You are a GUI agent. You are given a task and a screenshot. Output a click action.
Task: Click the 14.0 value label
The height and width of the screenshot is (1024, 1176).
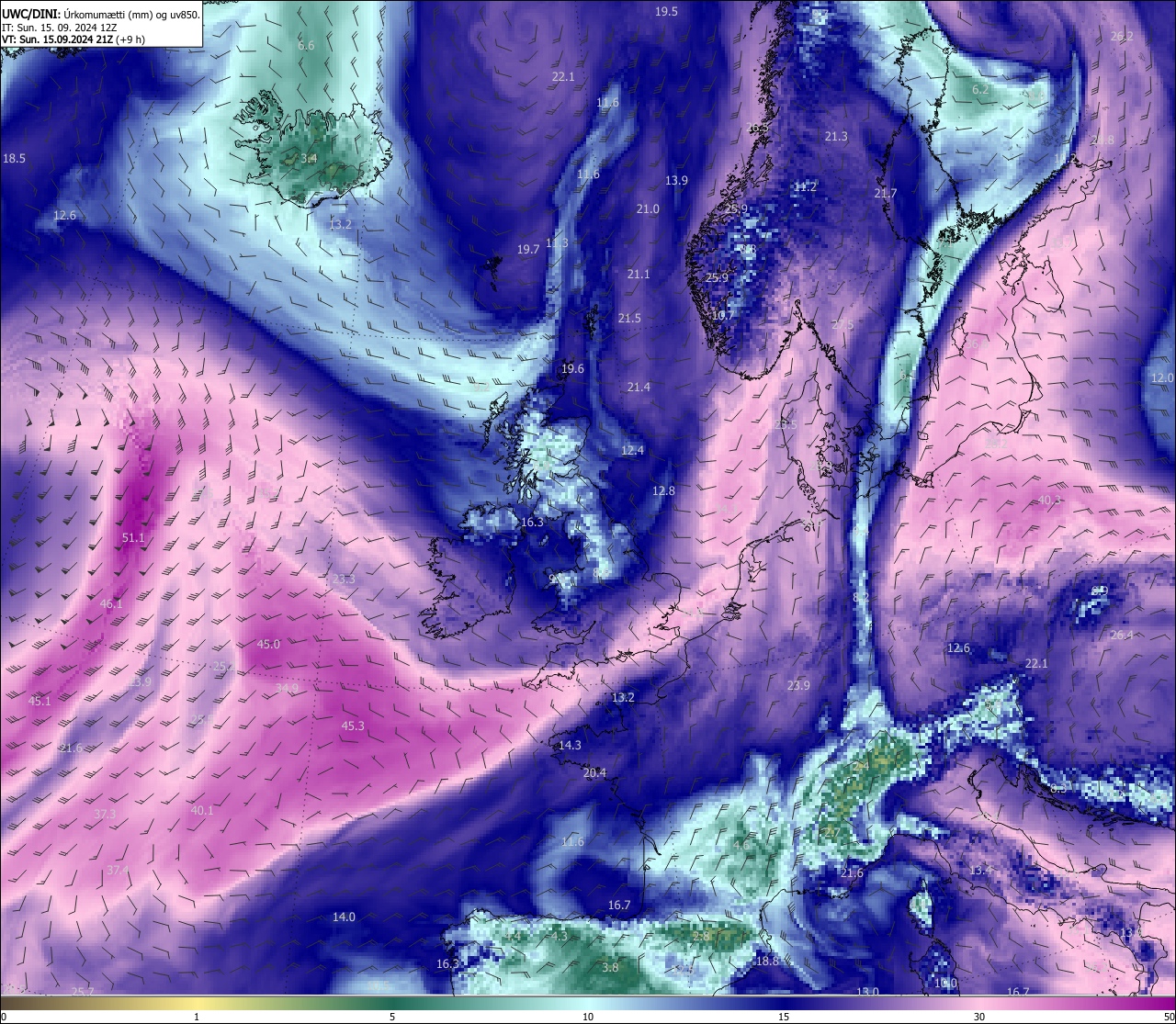coord(344,917)
